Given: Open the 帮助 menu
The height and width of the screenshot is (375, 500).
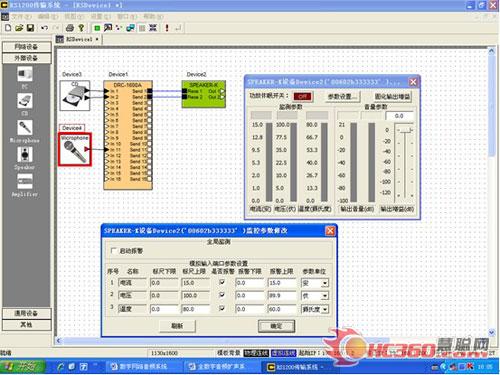Looking at the screenshot, I should pyautogui.click(x=153, y=16).
